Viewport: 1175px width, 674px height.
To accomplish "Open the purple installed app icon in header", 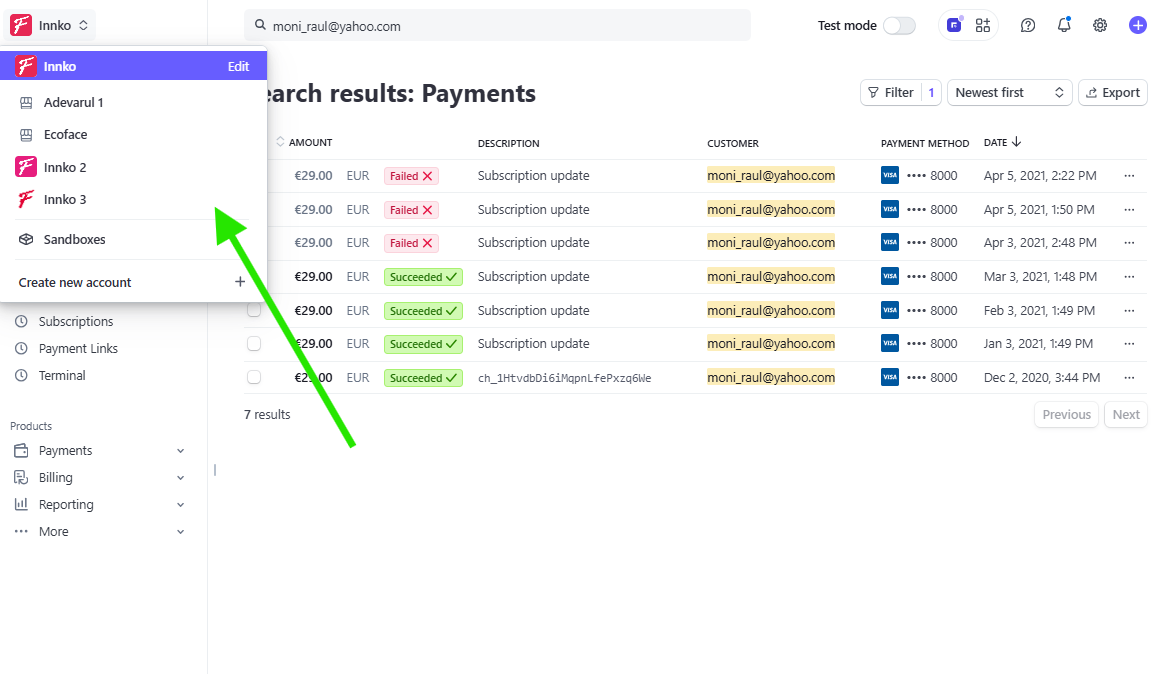I will [954, 25].
